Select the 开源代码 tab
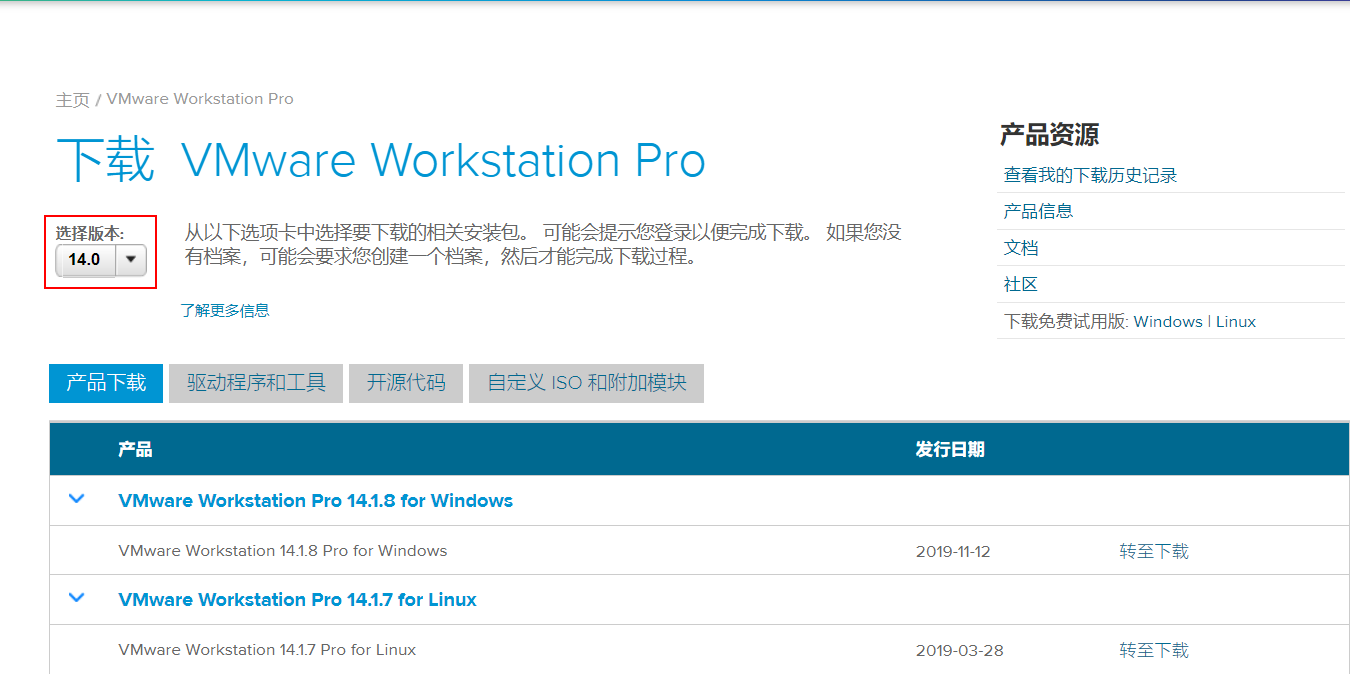 click(406, 383)
